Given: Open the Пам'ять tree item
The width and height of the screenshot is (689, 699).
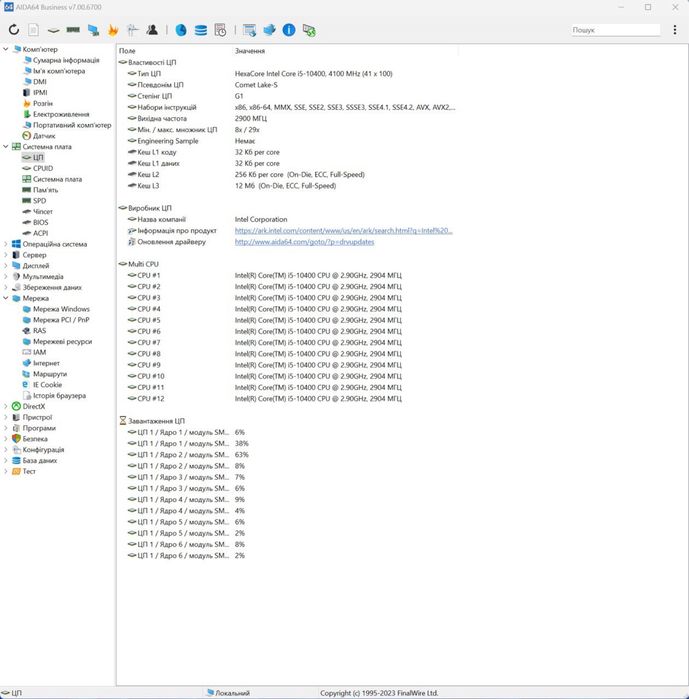Looking at the screenshot, I should [x=45, y=190].
